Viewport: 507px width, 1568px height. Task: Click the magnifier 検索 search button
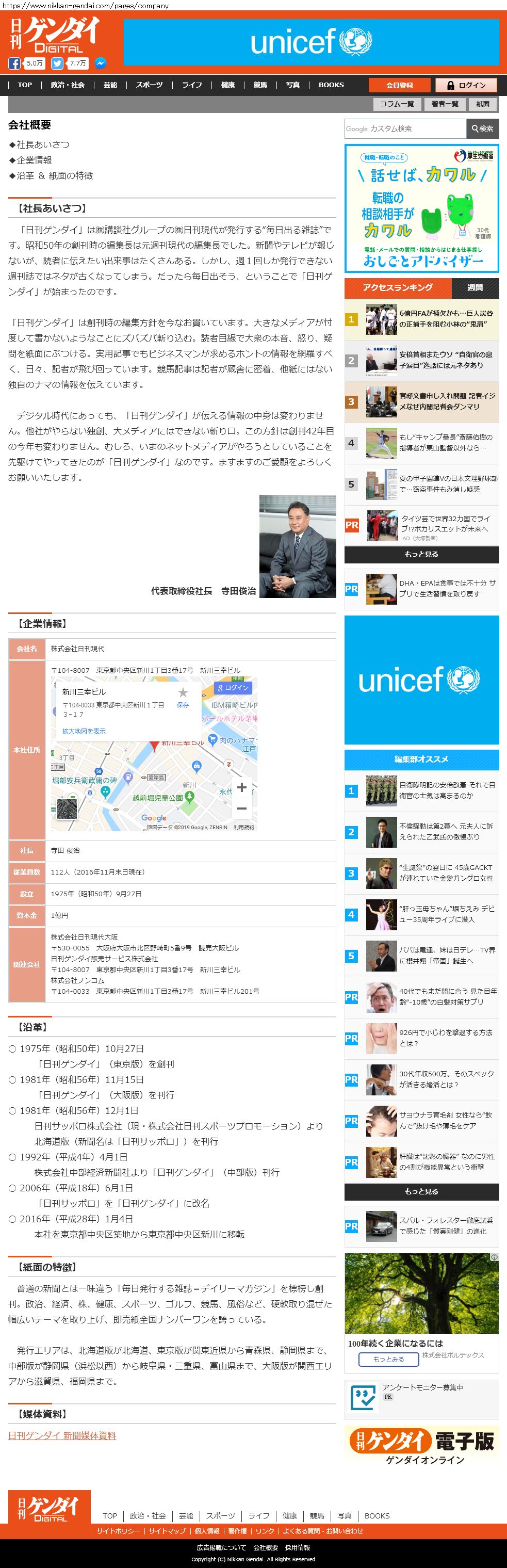tap(482, 128)
